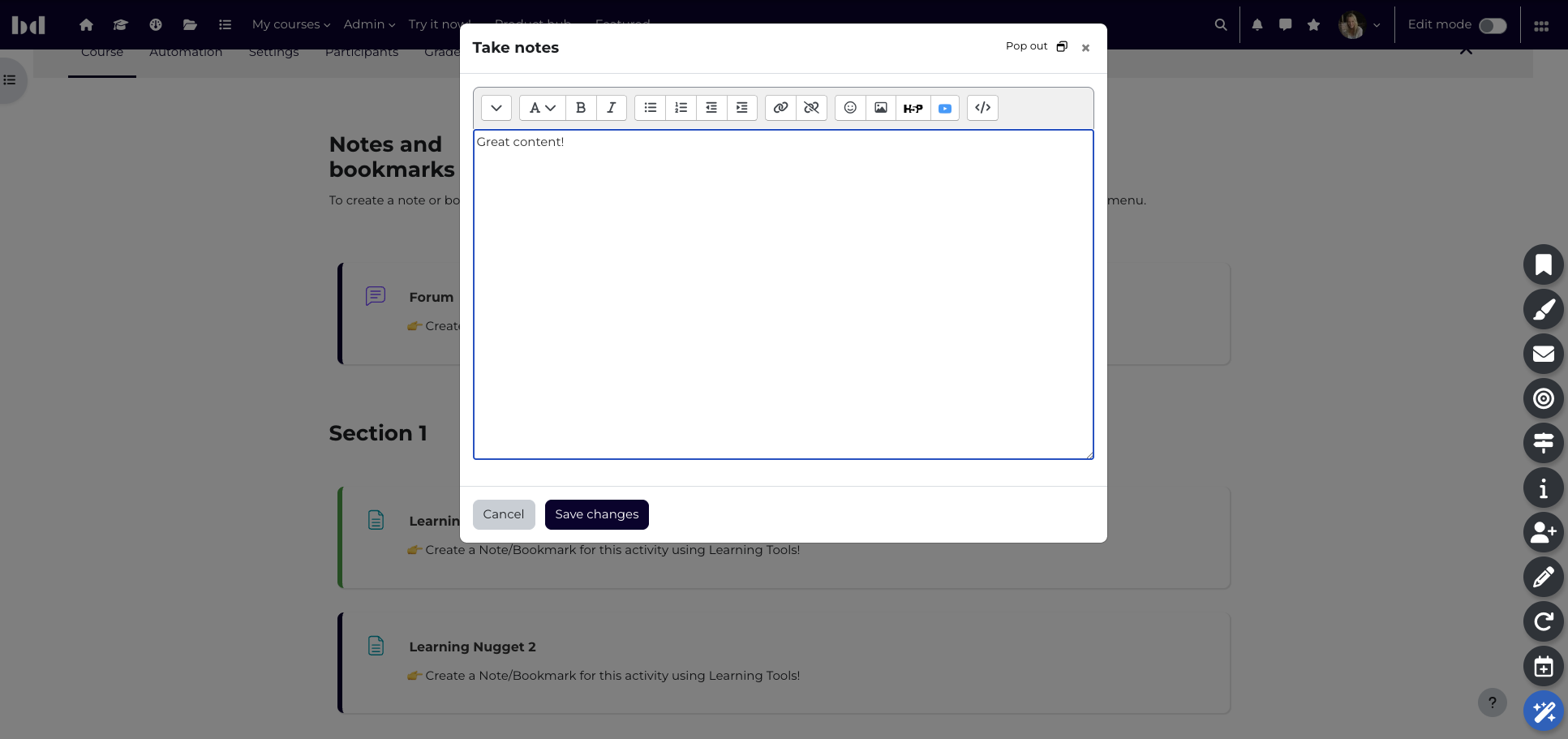Open the dashboard gauge icon
Screen dimensions: 1568x739
coord(156,24)
